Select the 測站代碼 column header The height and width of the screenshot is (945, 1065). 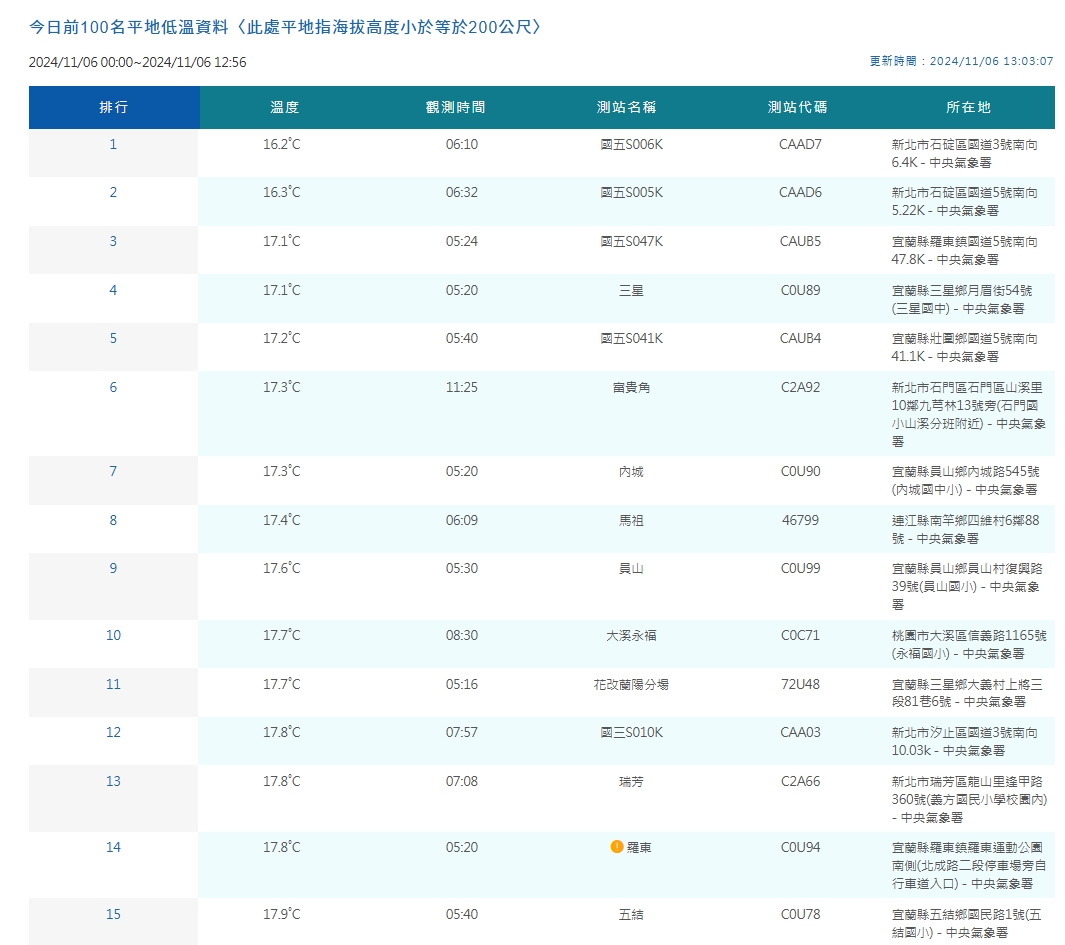click(797, 107)
